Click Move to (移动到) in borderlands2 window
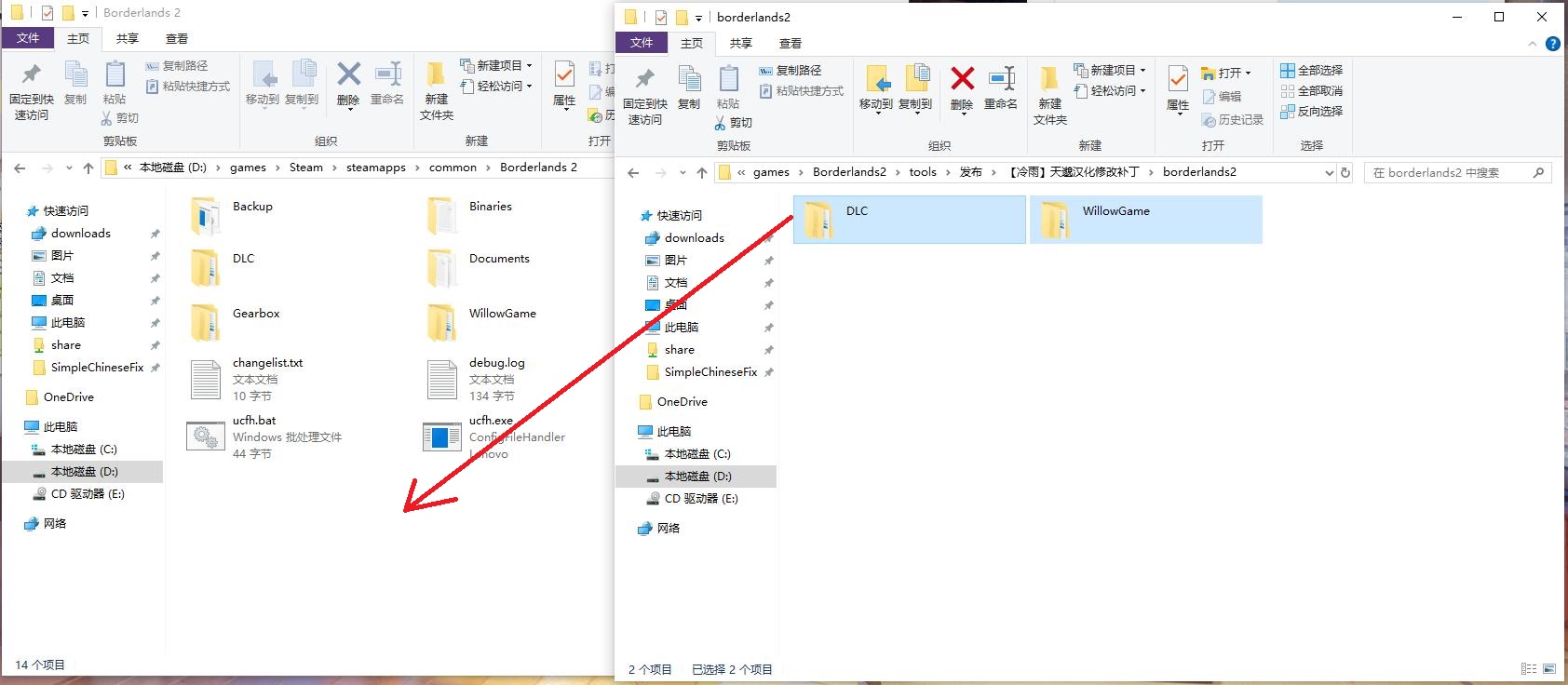 (876, 88)
